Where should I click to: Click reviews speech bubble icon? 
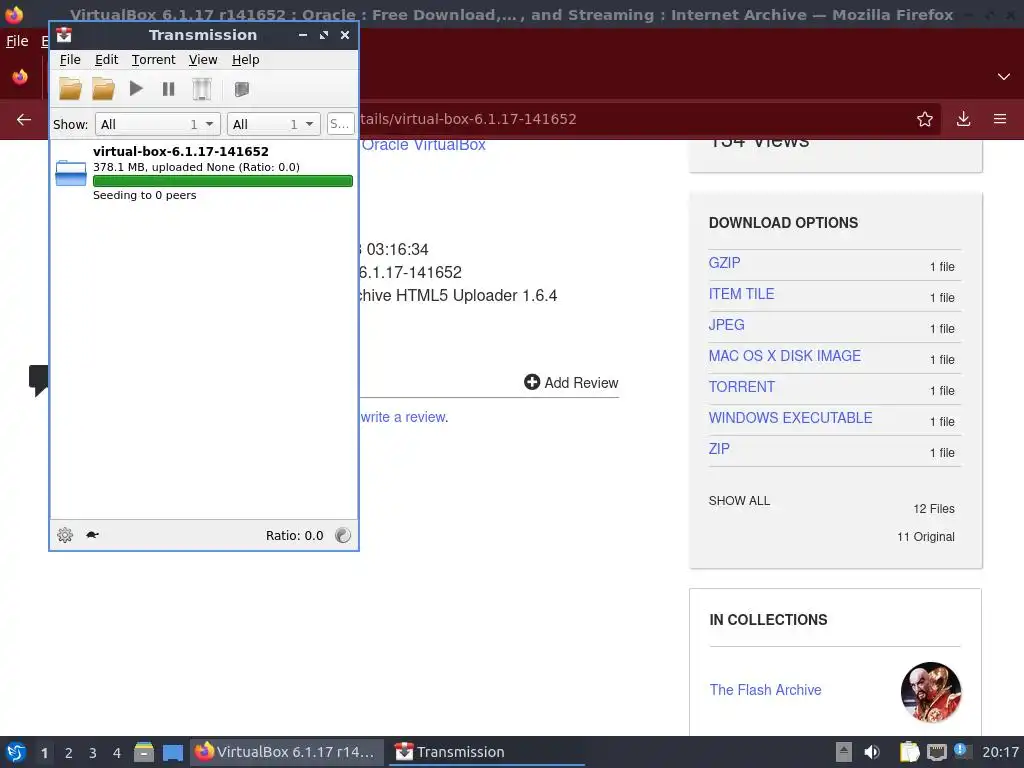pyautogui.click(x=38, y=380)
